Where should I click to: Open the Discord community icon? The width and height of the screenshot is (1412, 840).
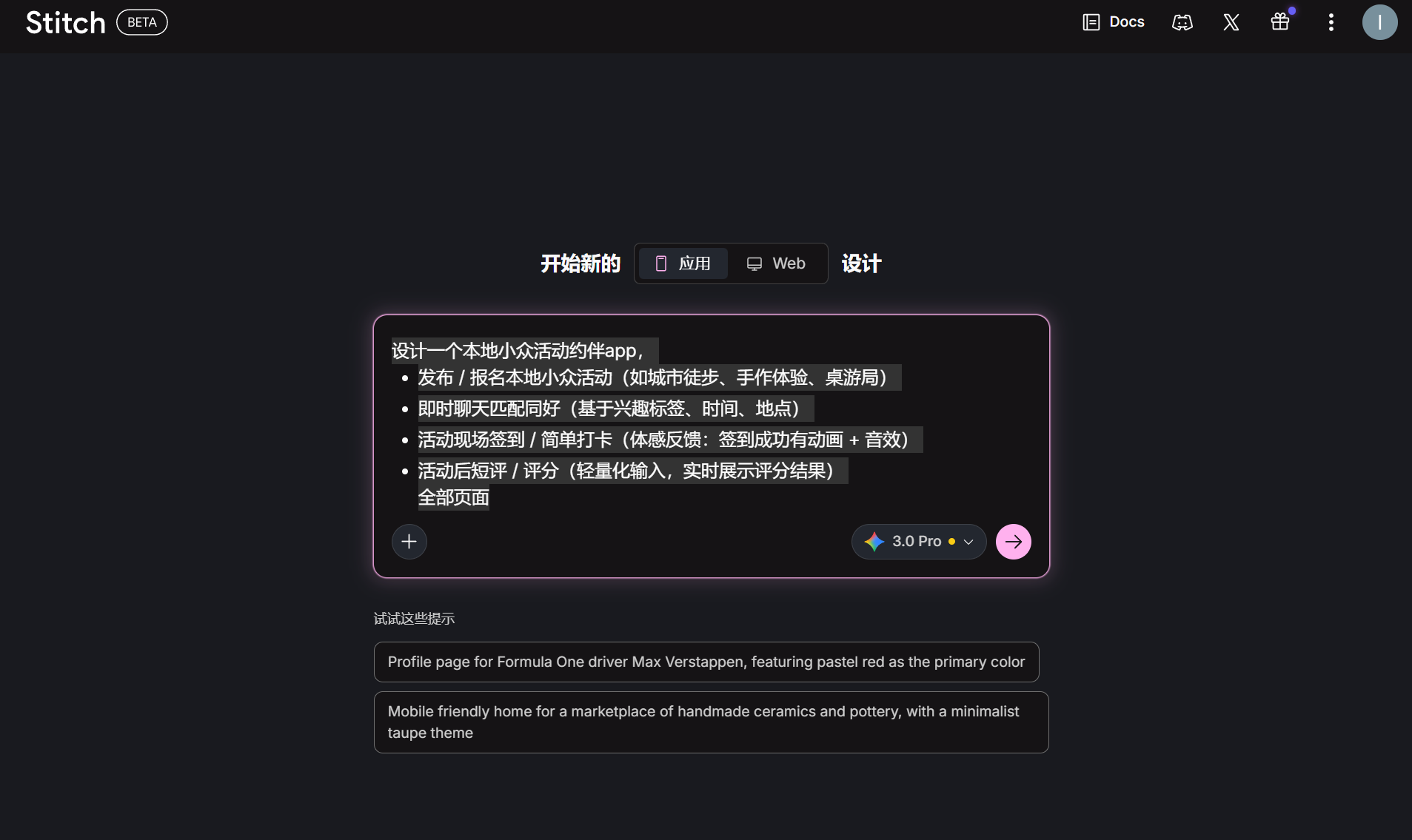coord(1181,22)
